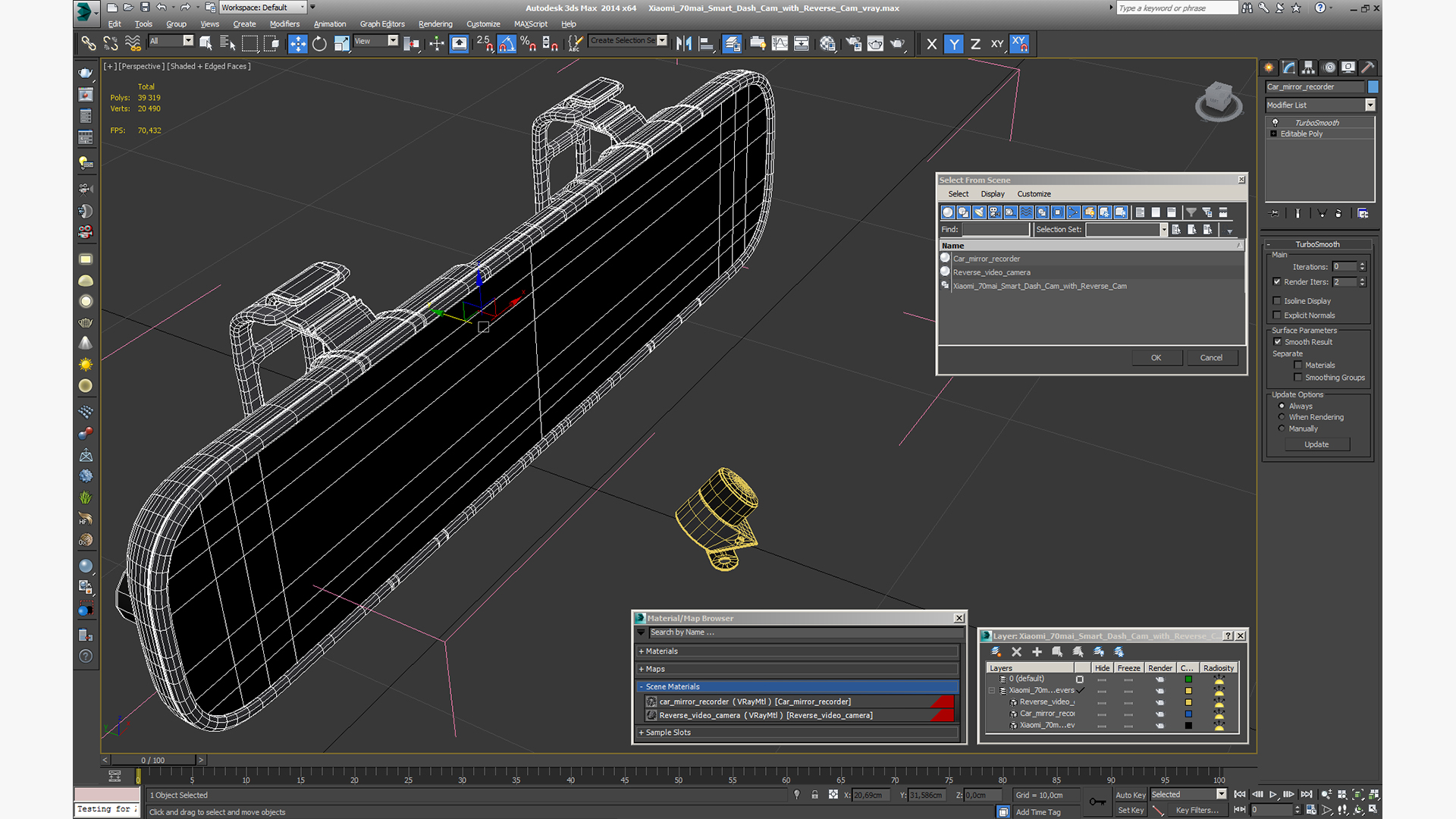Open the Modify panel tab icon
Screen dimensions: 1456x819
coord(1288,67)
